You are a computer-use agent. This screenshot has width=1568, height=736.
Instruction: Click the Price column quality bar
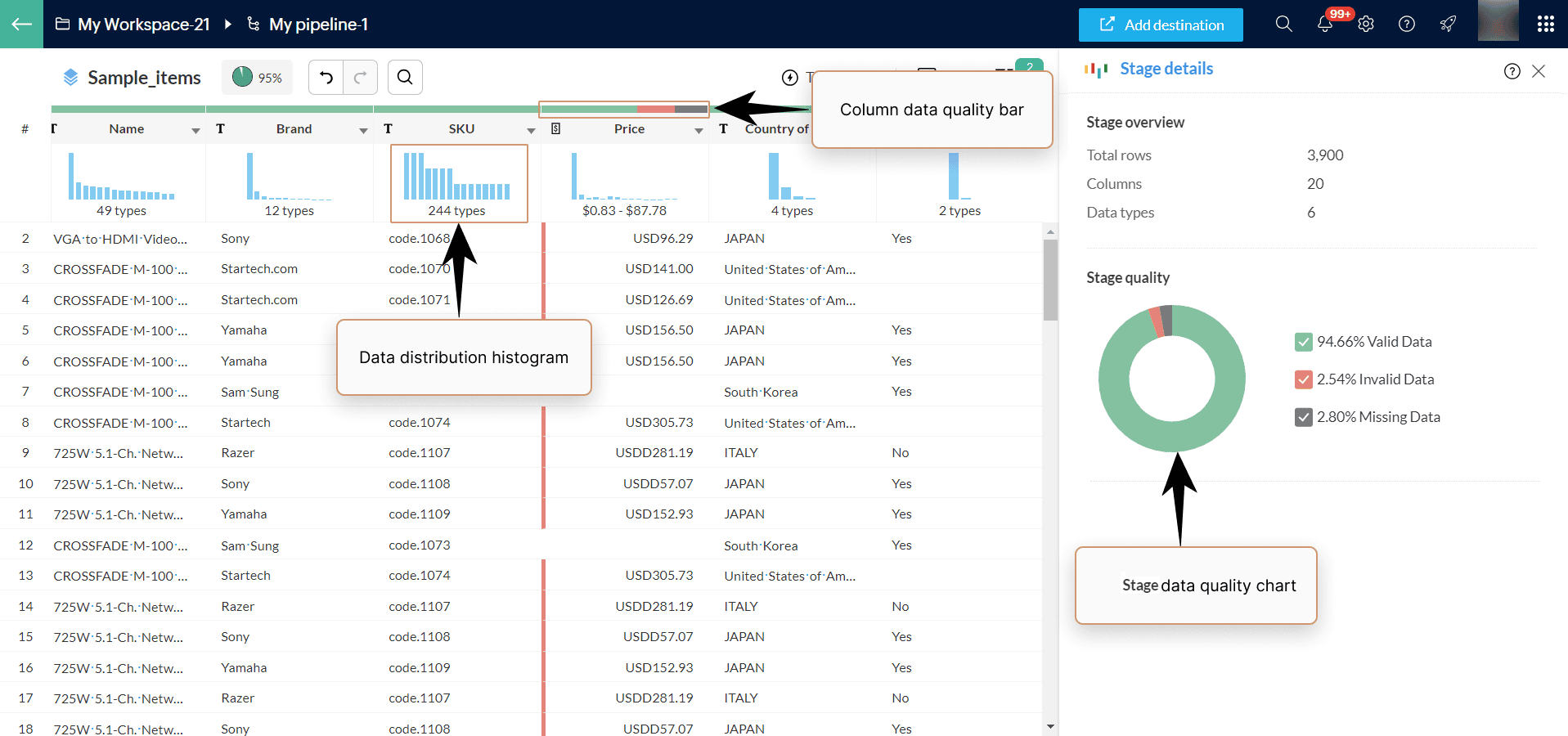coord(624,109)
